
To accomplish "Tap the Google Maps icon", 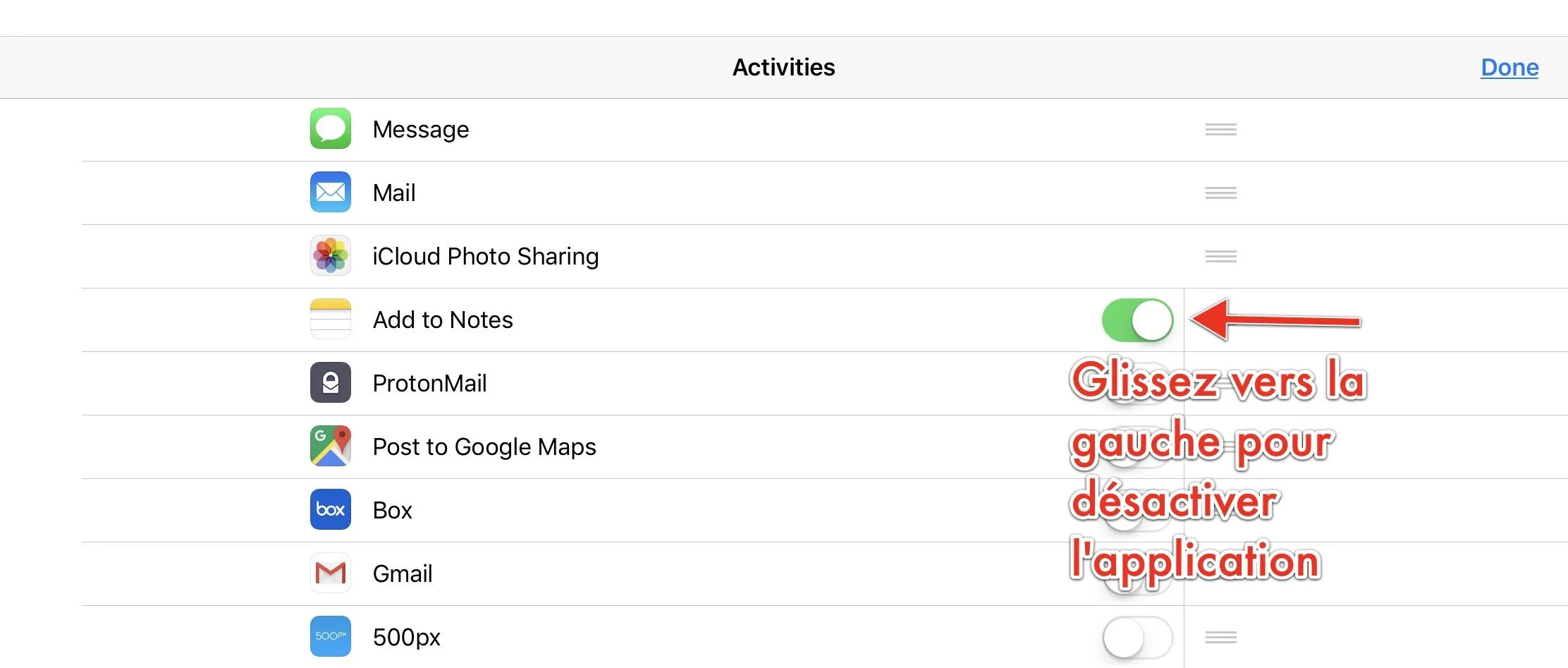I will (331, 446).
